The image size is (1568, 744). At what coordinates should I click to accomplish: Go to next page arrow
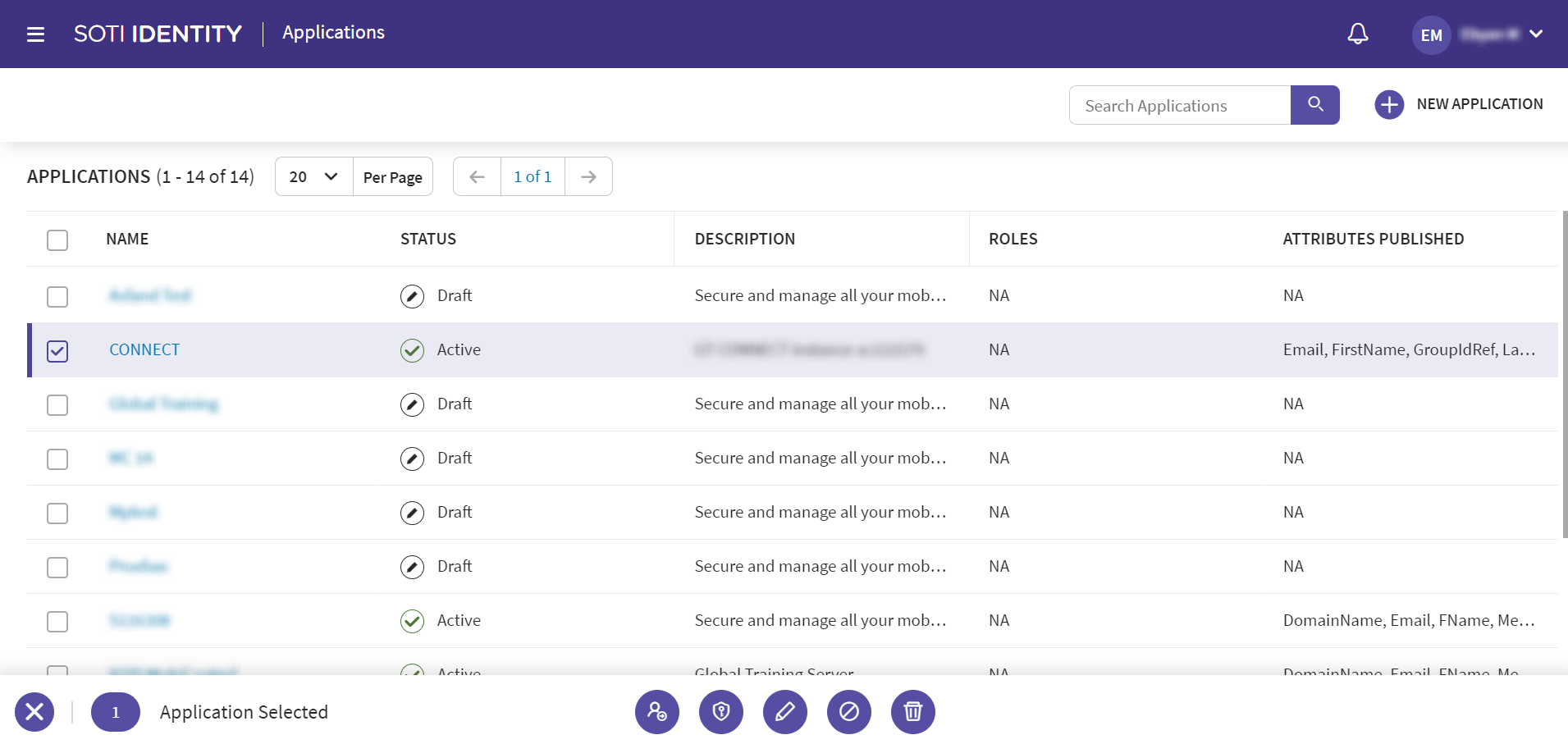point(588,176)
